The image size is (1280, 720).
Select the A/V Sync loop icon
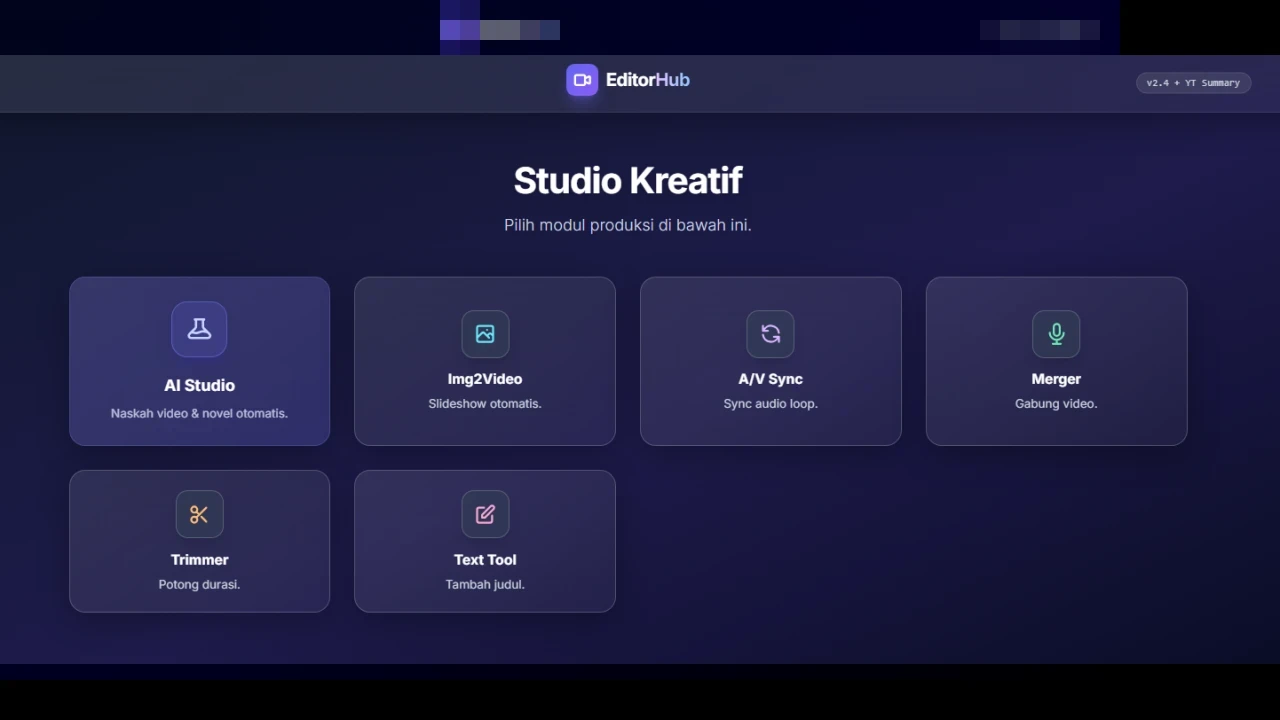pyautogui.click(x=770, y=334)
